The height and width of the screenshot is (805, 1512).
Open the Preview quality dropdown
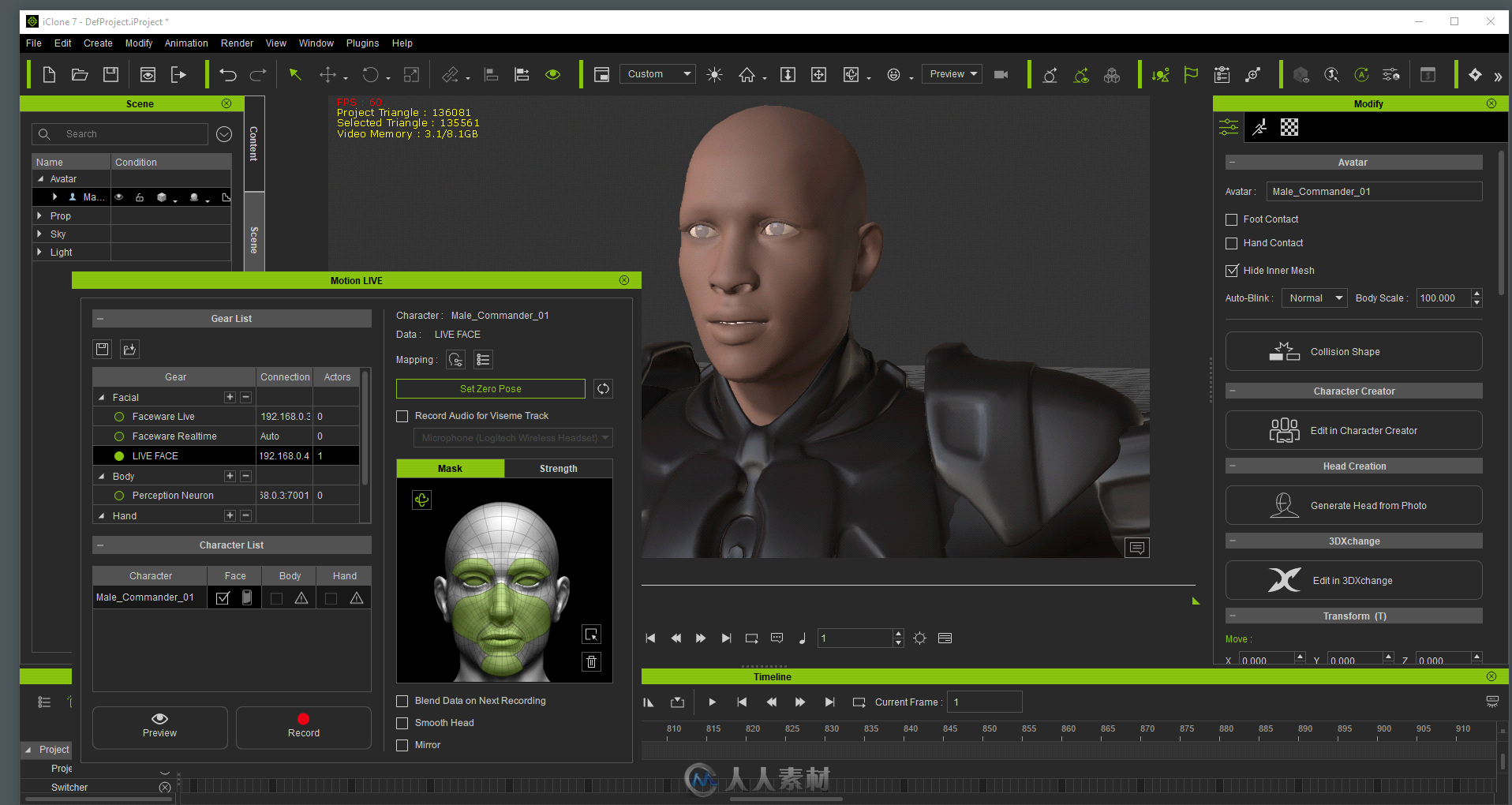pyautogui.click(x=952, y=74)
